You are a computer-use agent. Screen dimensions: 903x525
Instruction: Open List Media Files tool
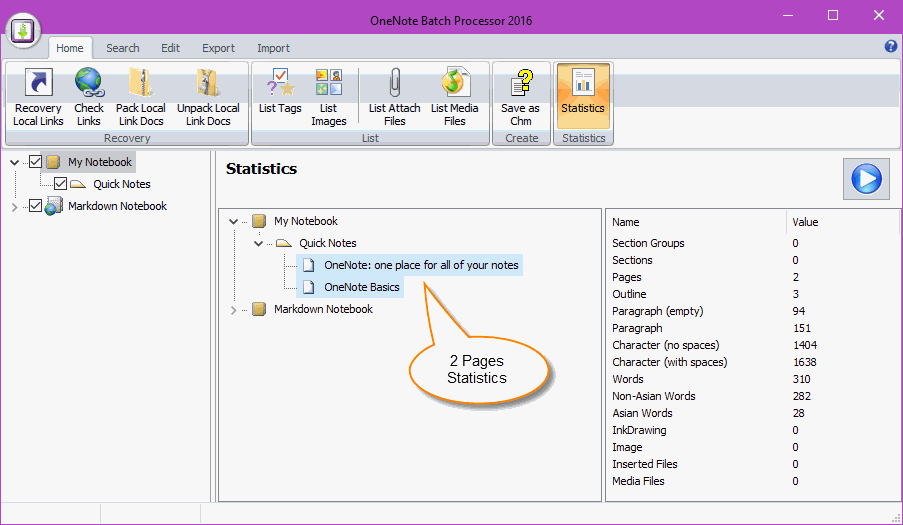pos(454,97)
